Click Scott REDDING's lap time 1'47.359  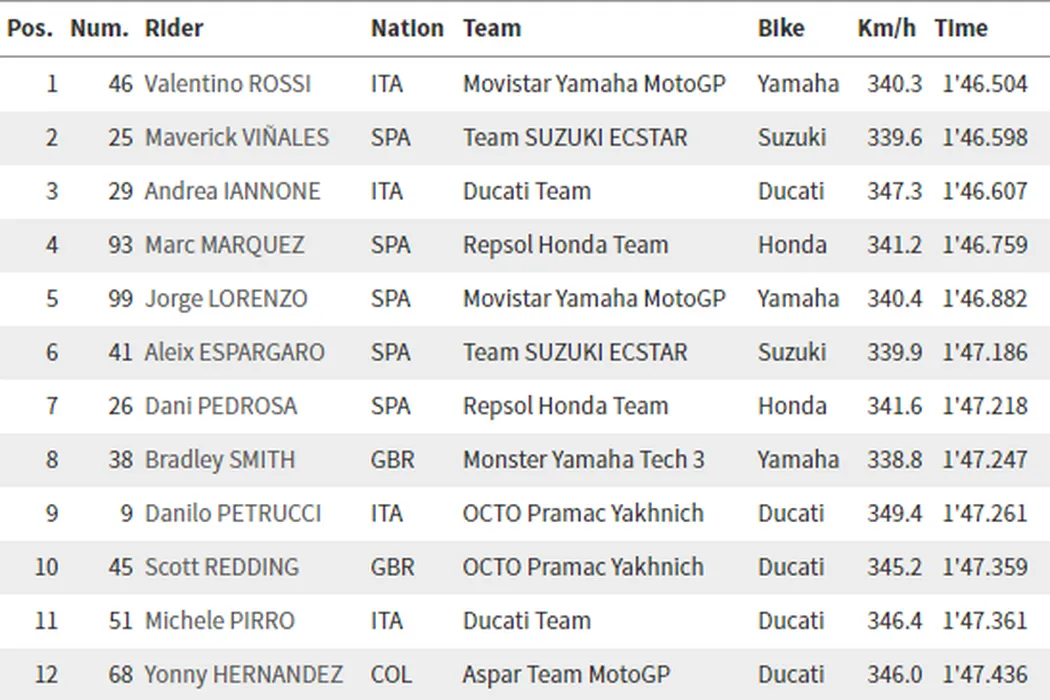tap(985, 567)
